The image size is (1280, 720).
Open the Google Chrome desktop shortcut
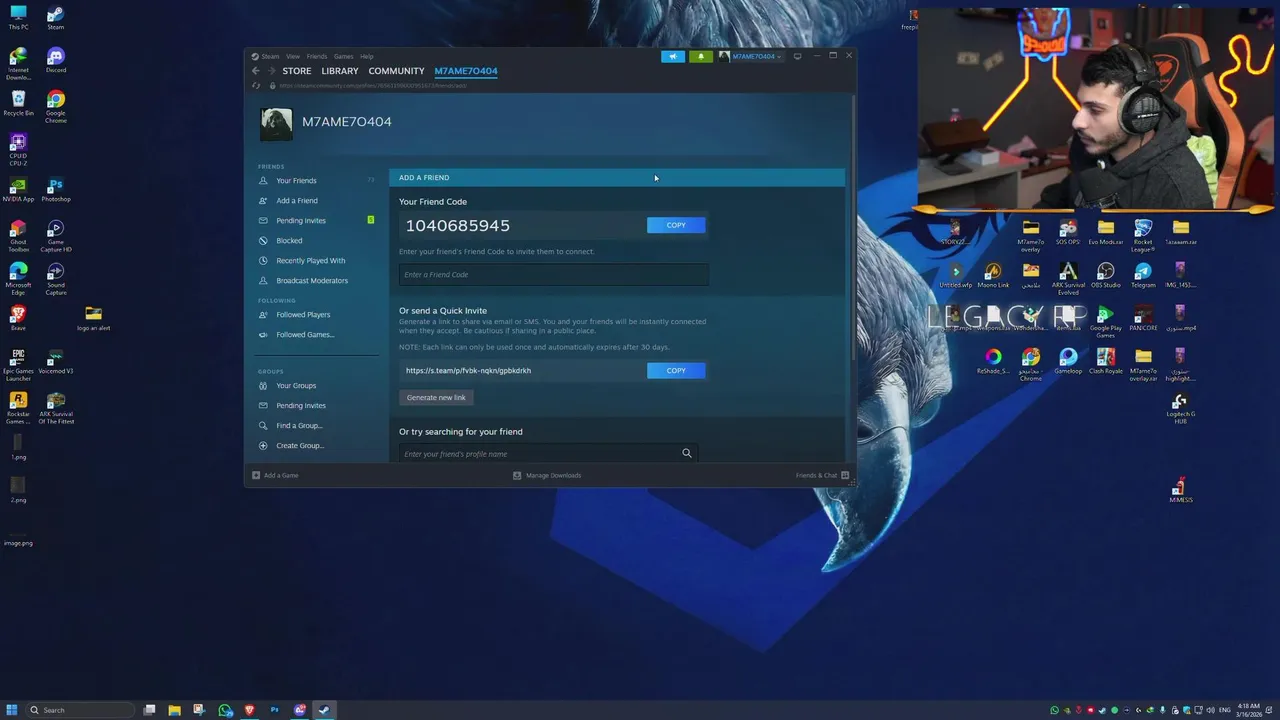point(56,106)
